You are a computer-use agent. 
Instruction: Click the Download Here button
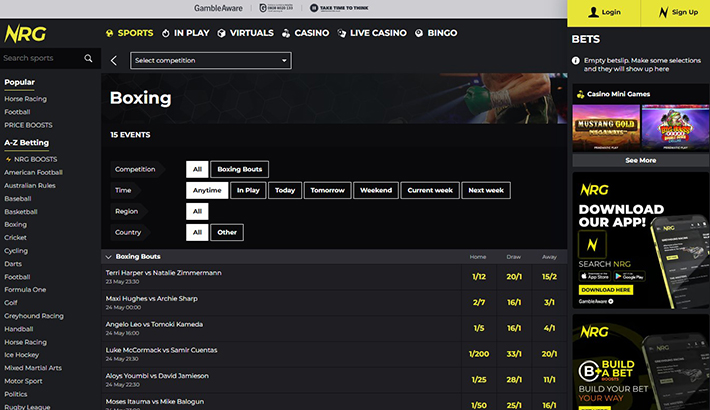[x=605, y=290]
